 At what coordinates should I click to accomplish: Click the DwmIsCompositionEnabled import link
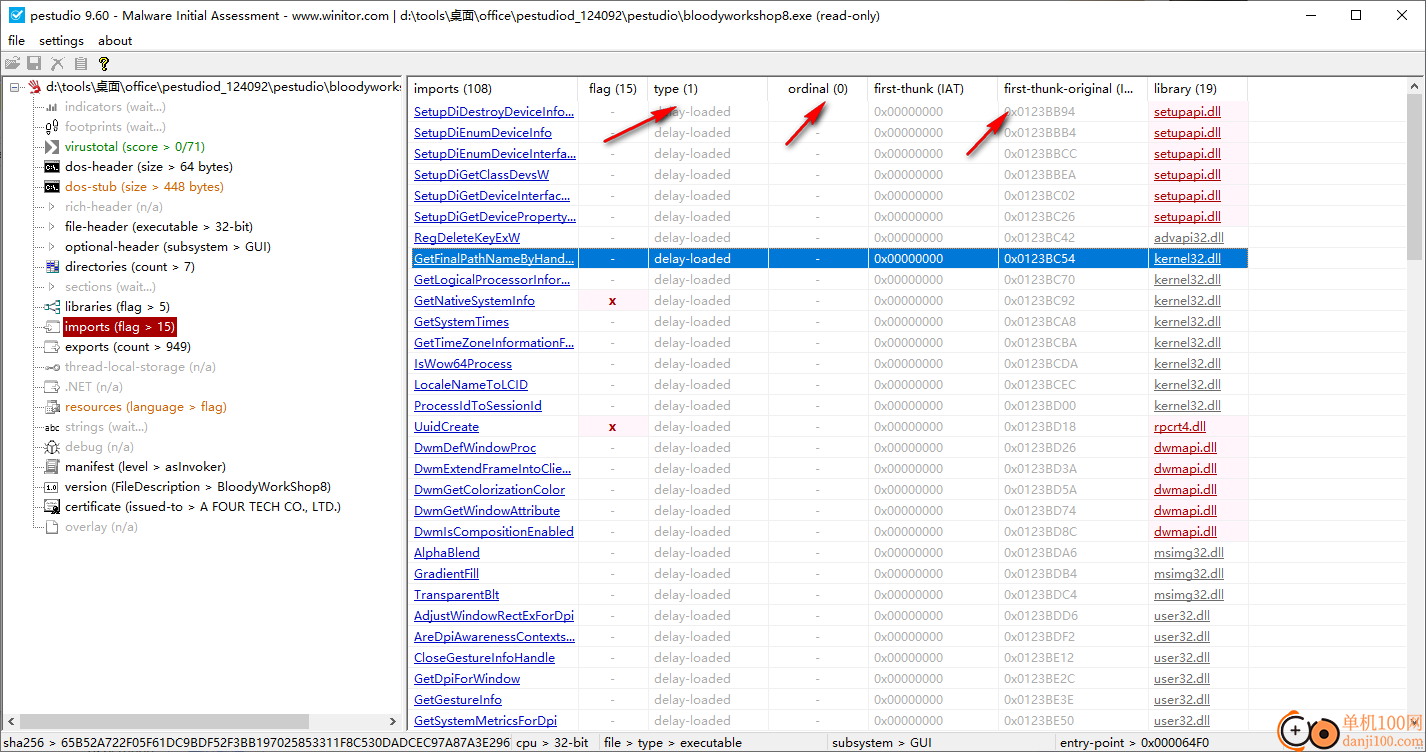point(494,532)
